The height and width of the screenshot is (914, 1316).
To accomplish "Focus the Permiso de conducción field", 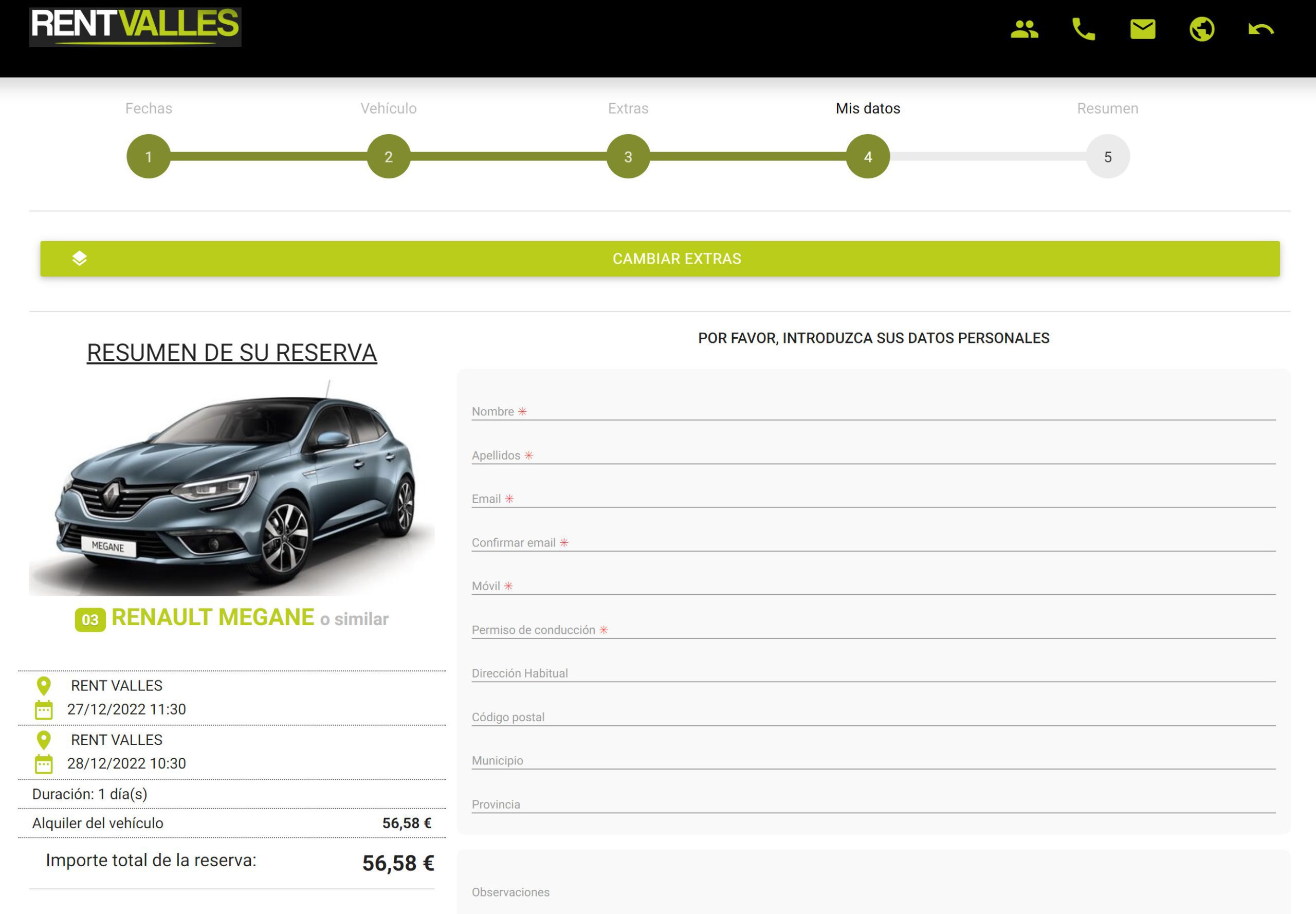I will click(873, 629).
